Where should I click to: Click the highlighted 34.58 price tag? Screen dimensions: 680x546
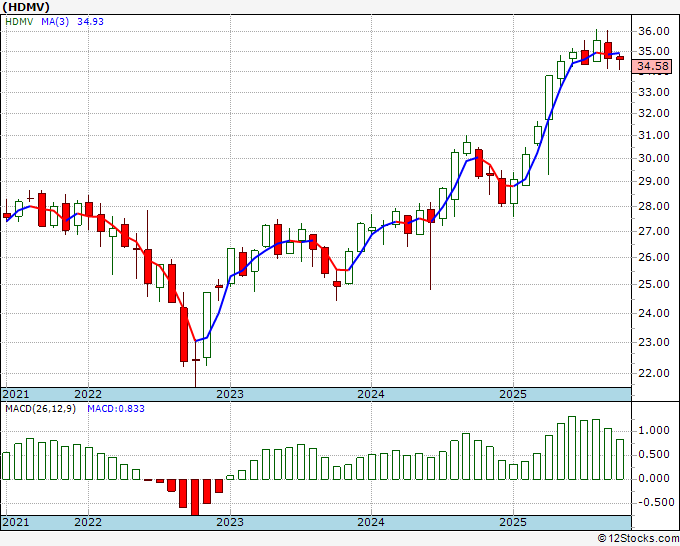coord(654,66)
